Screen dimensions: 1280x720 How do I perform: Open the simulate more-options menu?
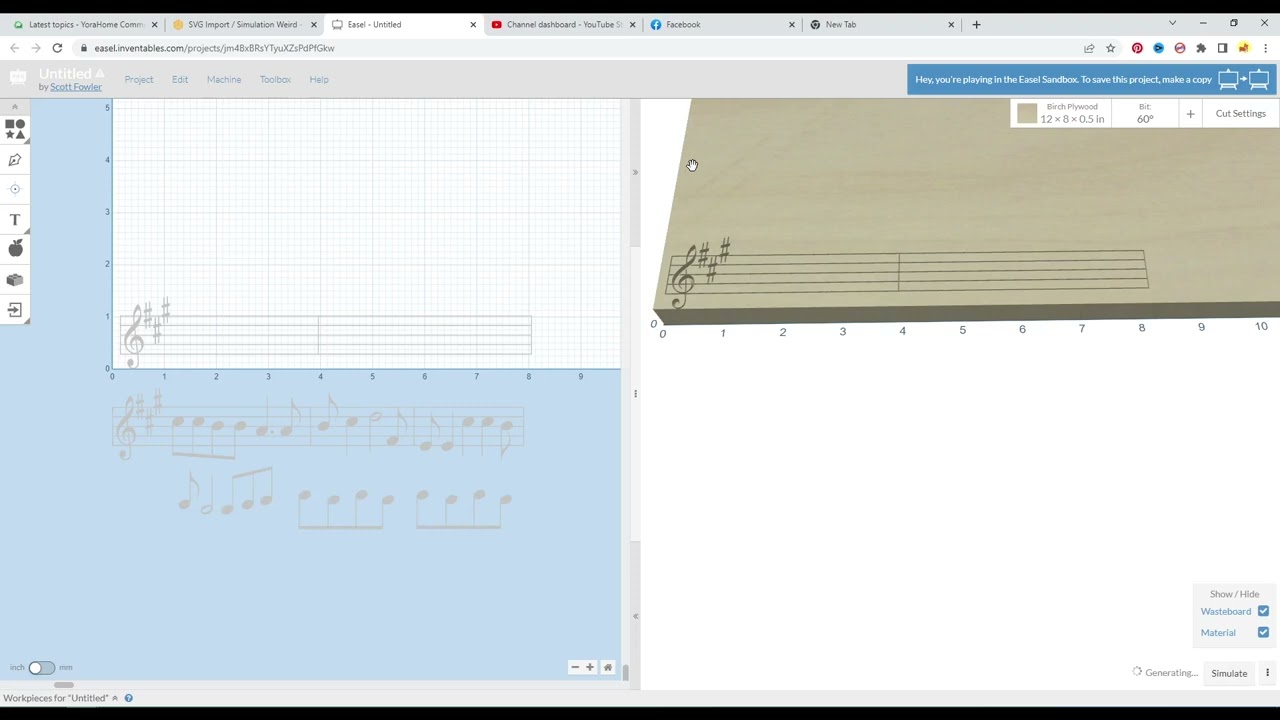click(1267, 673)
